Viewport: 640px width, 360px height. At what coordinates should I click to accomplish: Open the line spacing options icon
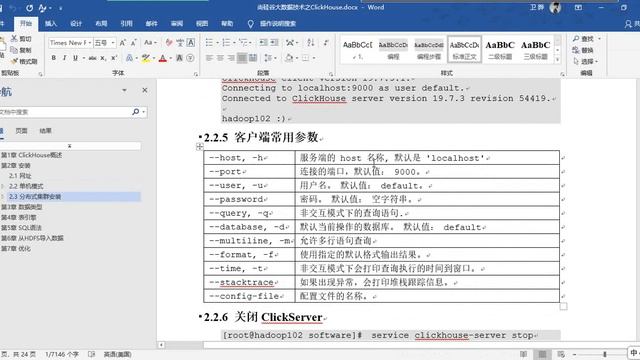(x=267, y=58)
